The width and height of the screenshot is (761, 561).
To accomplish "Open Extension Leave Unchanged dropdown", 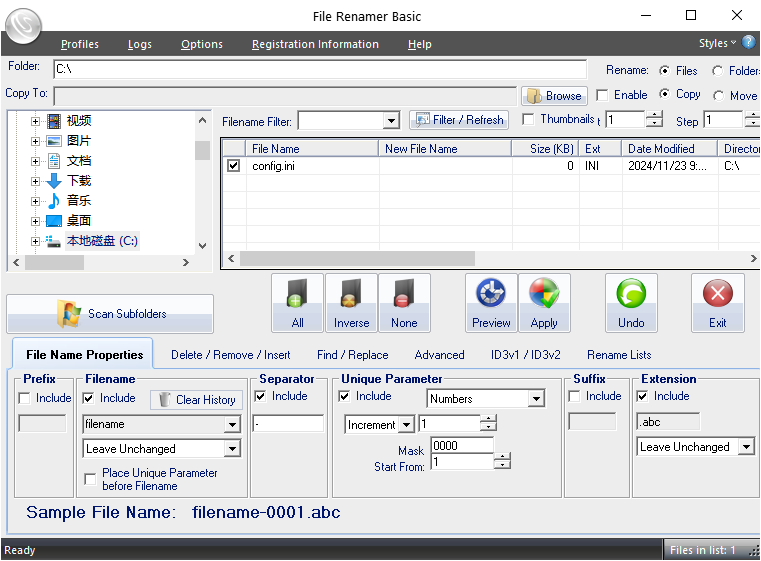I will pos(746,446).
